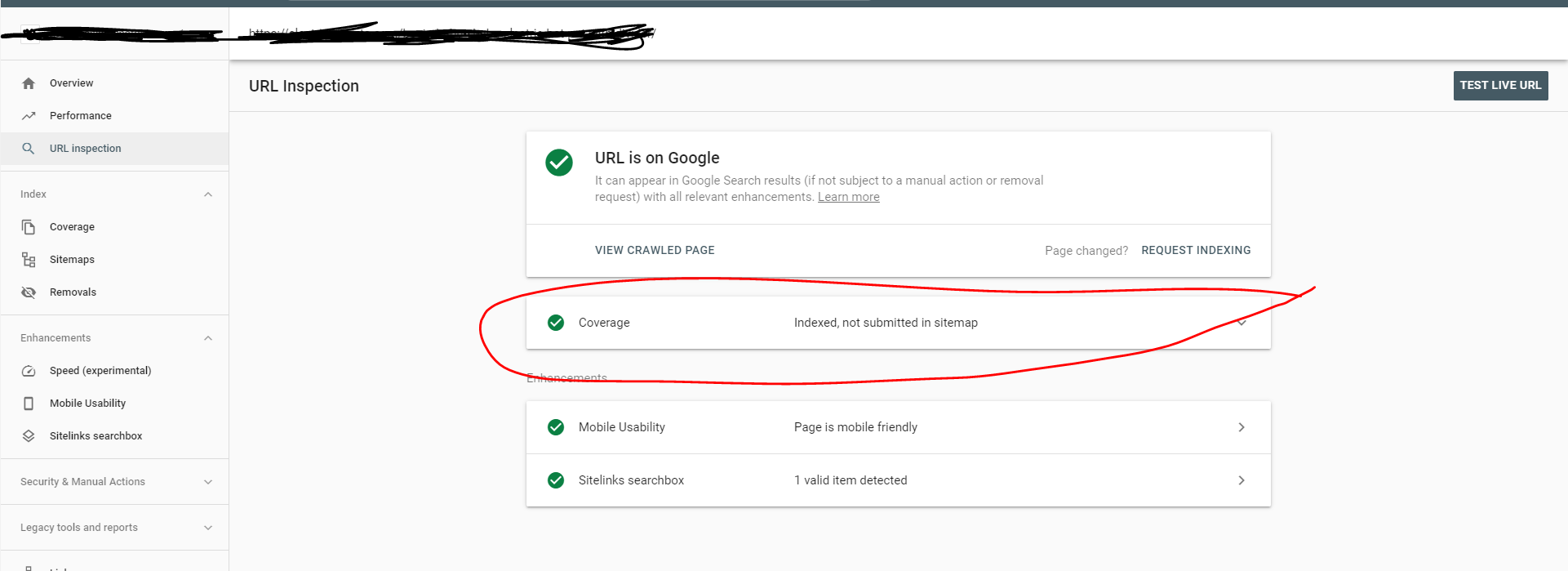This screenshot has height=571, width=1568.
Task: Click VIEW CRAWLED PAGE
Action: 655,250
